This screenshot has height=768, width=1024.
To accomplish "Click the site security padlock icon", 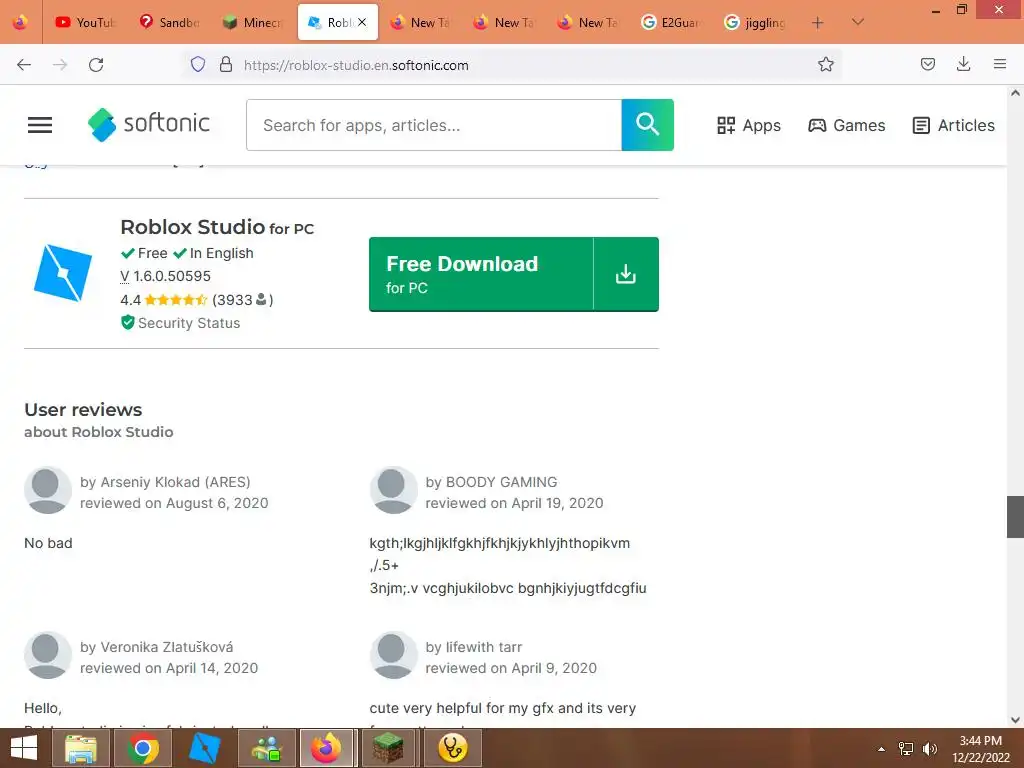I will pyautogui.click(x=226, y=64).
